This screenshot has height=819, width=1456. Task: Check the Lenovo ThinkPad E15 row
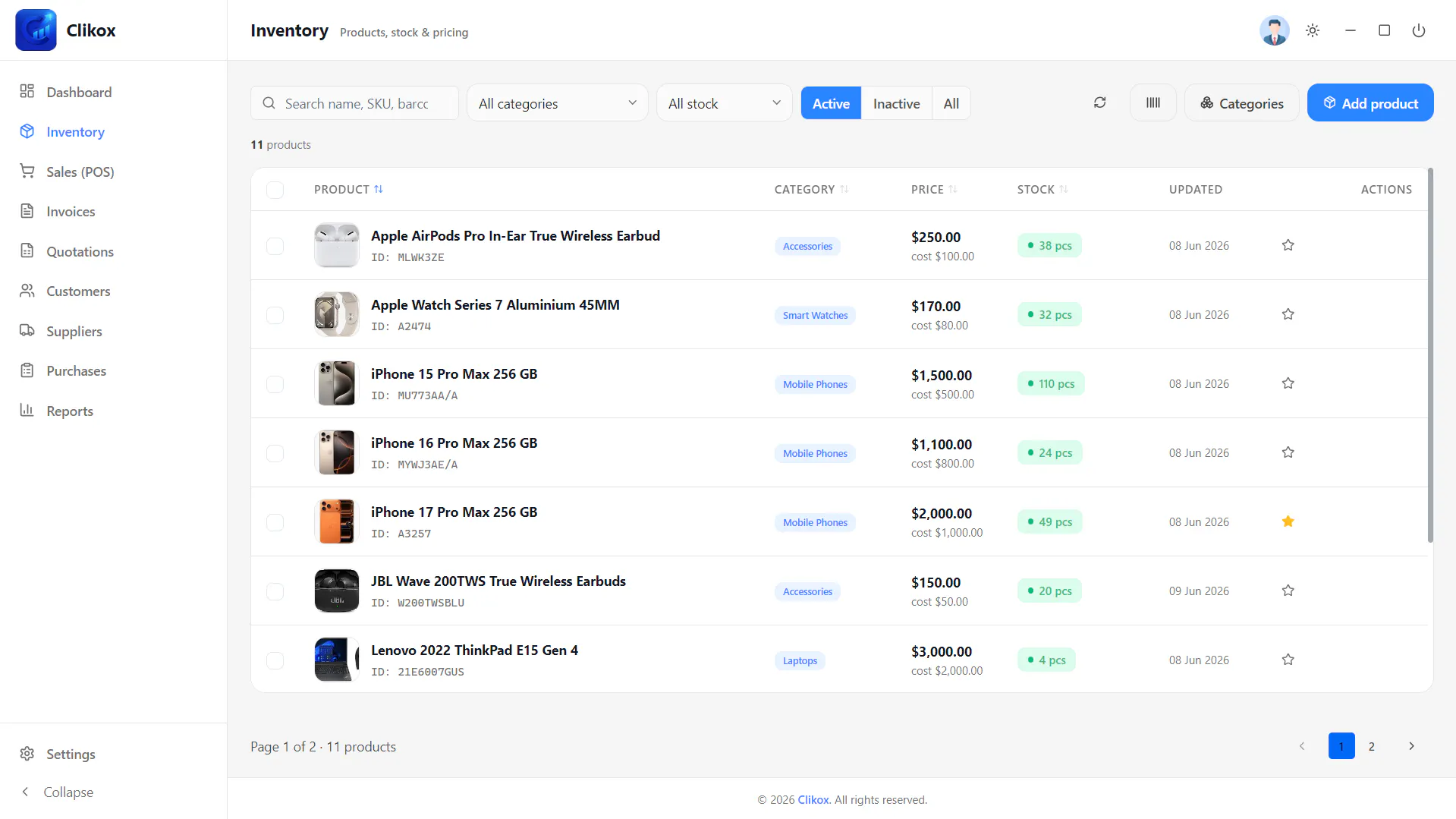click(x=275, y=660)
